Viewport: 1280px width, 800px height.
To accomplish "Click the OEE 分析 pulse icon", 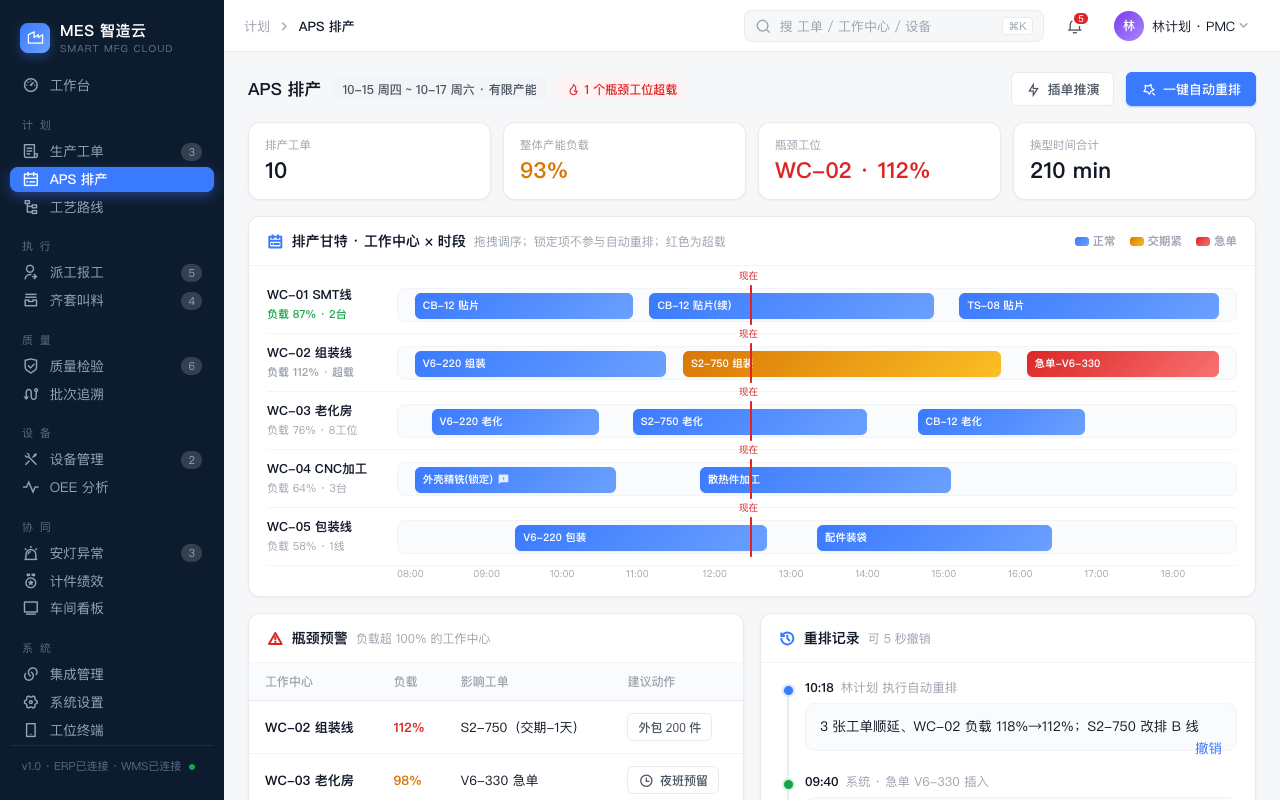I will 31,487.
